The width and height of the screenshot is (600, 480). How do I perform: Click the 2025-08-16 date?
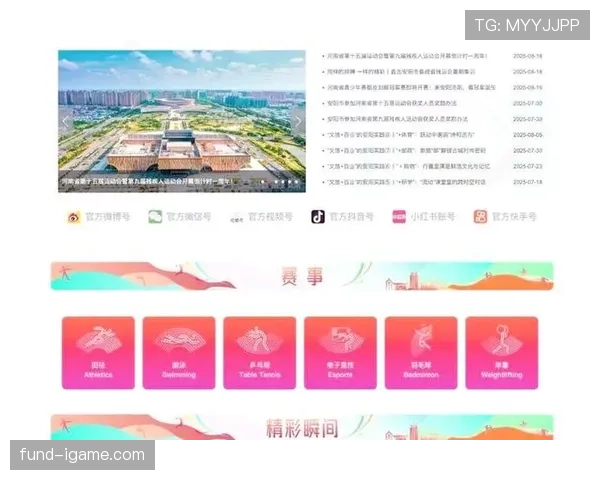pos(528,88)
